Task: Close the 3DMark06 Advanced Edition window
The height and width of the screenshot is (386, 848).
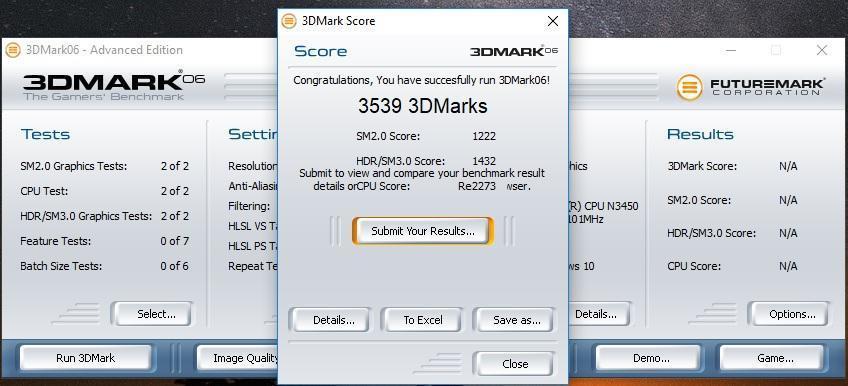Action: (822, 50)
